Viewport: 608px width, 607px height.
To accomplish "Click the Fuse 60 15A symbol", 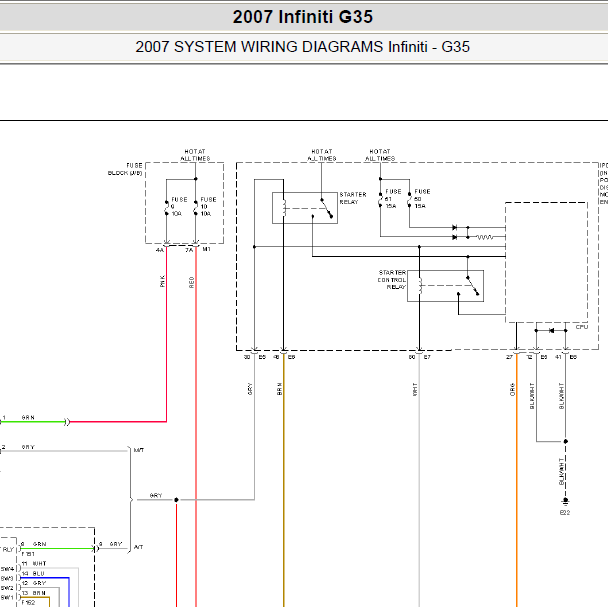I will click(x=409, y=200).
